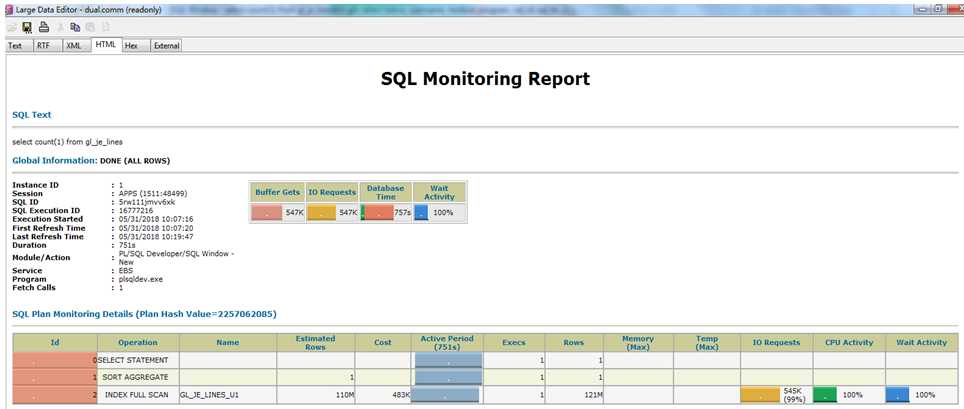Click the Active Period (751s) column header

447,343
